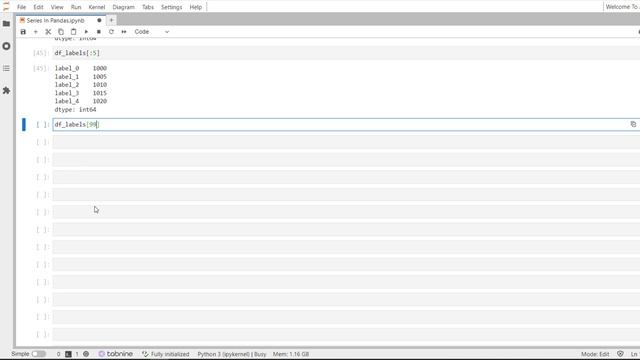The image size is (640, 360).
Task: Click the first empty cell below active cell
Action: tap(346, 142)
